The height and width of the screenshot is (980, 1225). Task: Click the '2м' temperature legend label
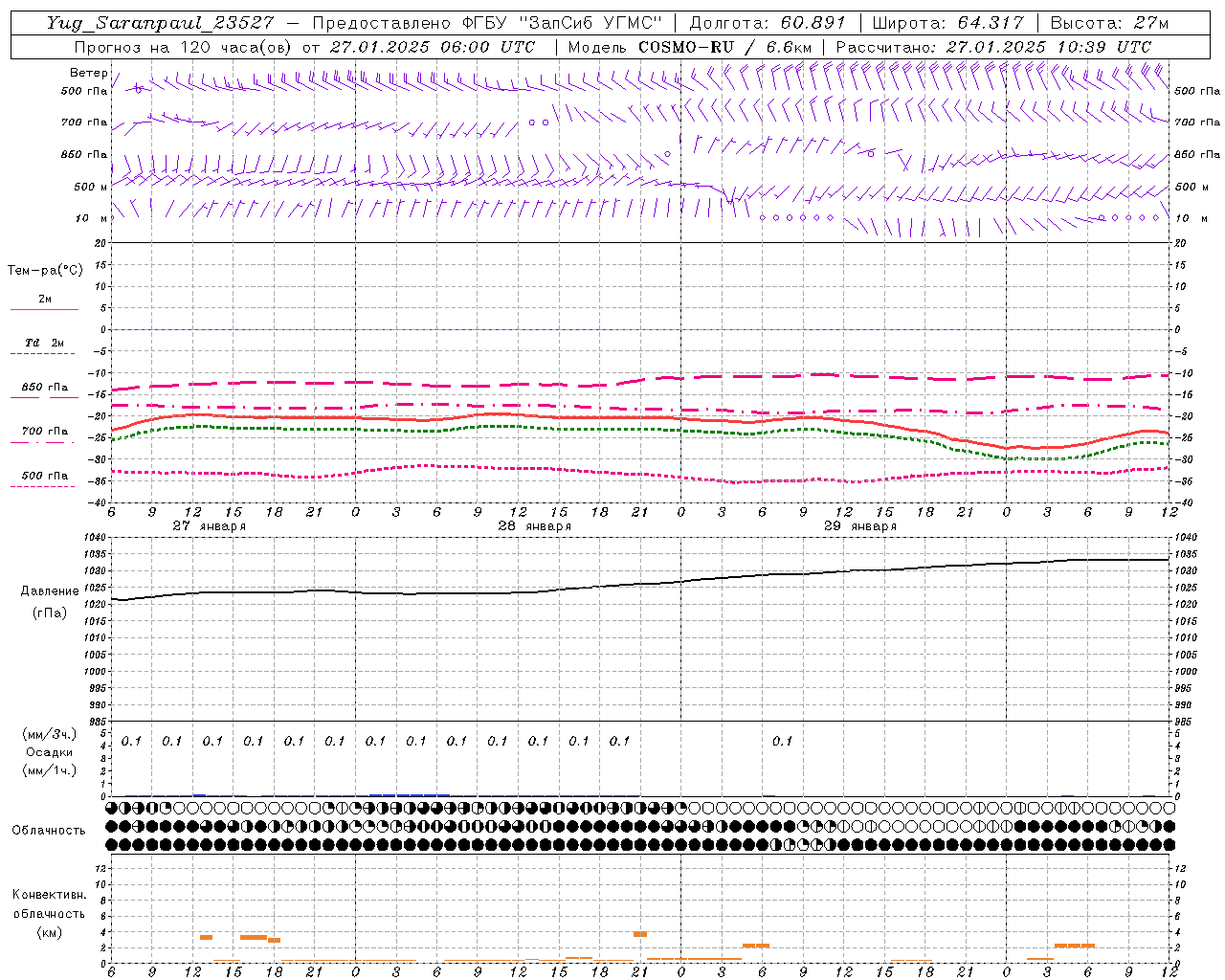click(45, 299)
